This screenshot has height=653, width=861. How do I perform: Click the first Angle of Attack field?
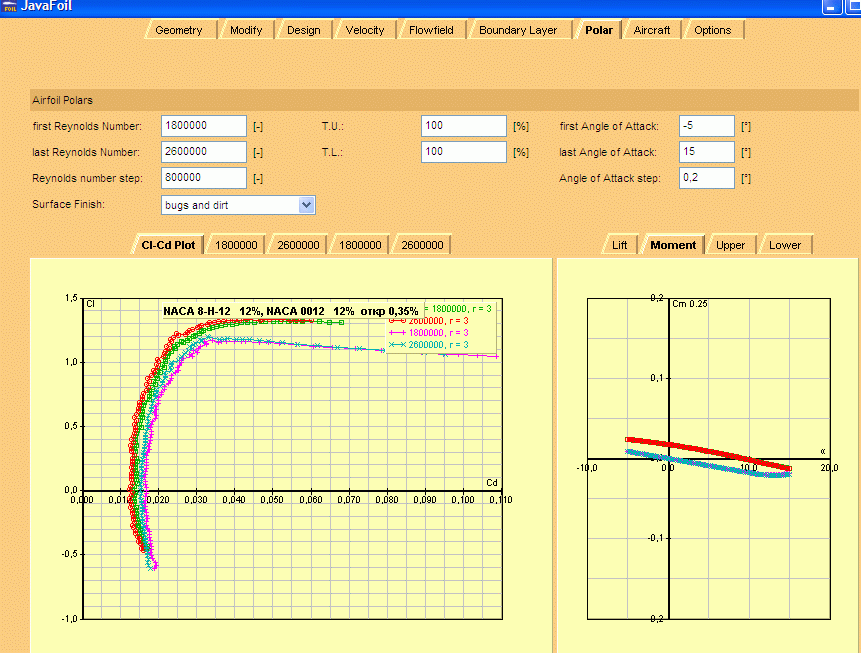(706, 126)
